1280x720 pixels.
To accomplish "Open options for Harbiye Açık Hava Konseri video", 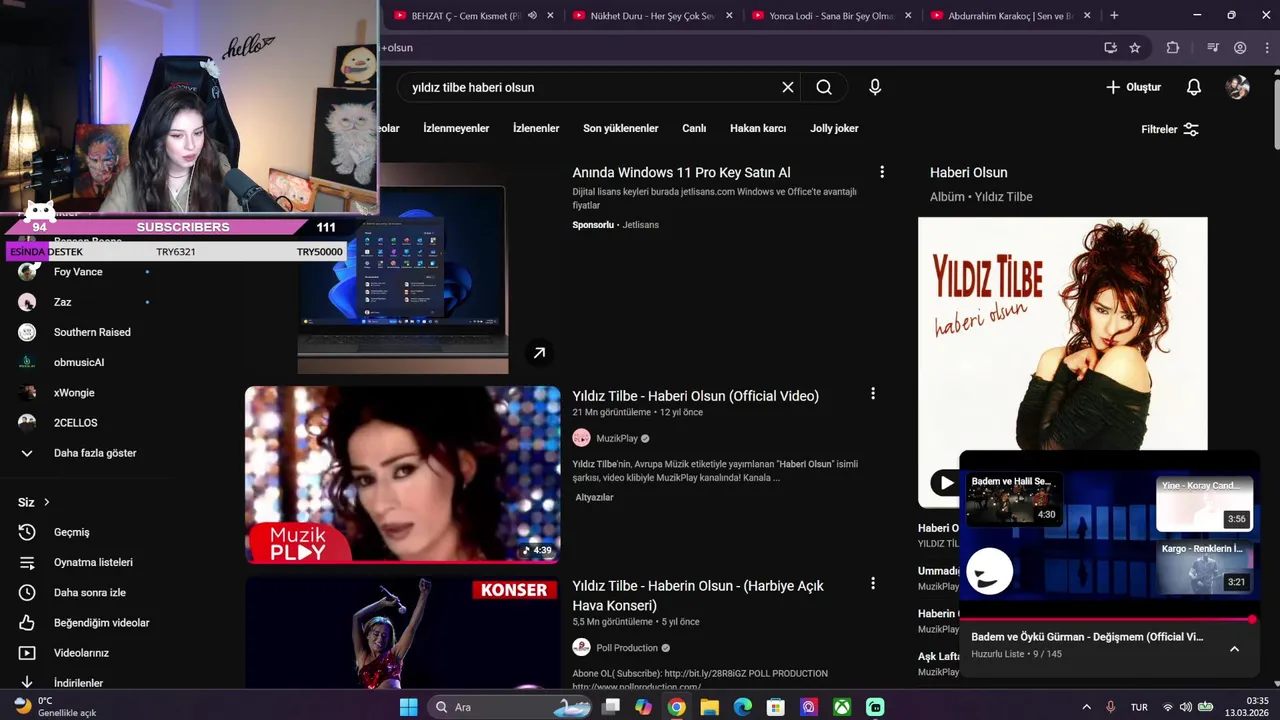I will 873,583.
